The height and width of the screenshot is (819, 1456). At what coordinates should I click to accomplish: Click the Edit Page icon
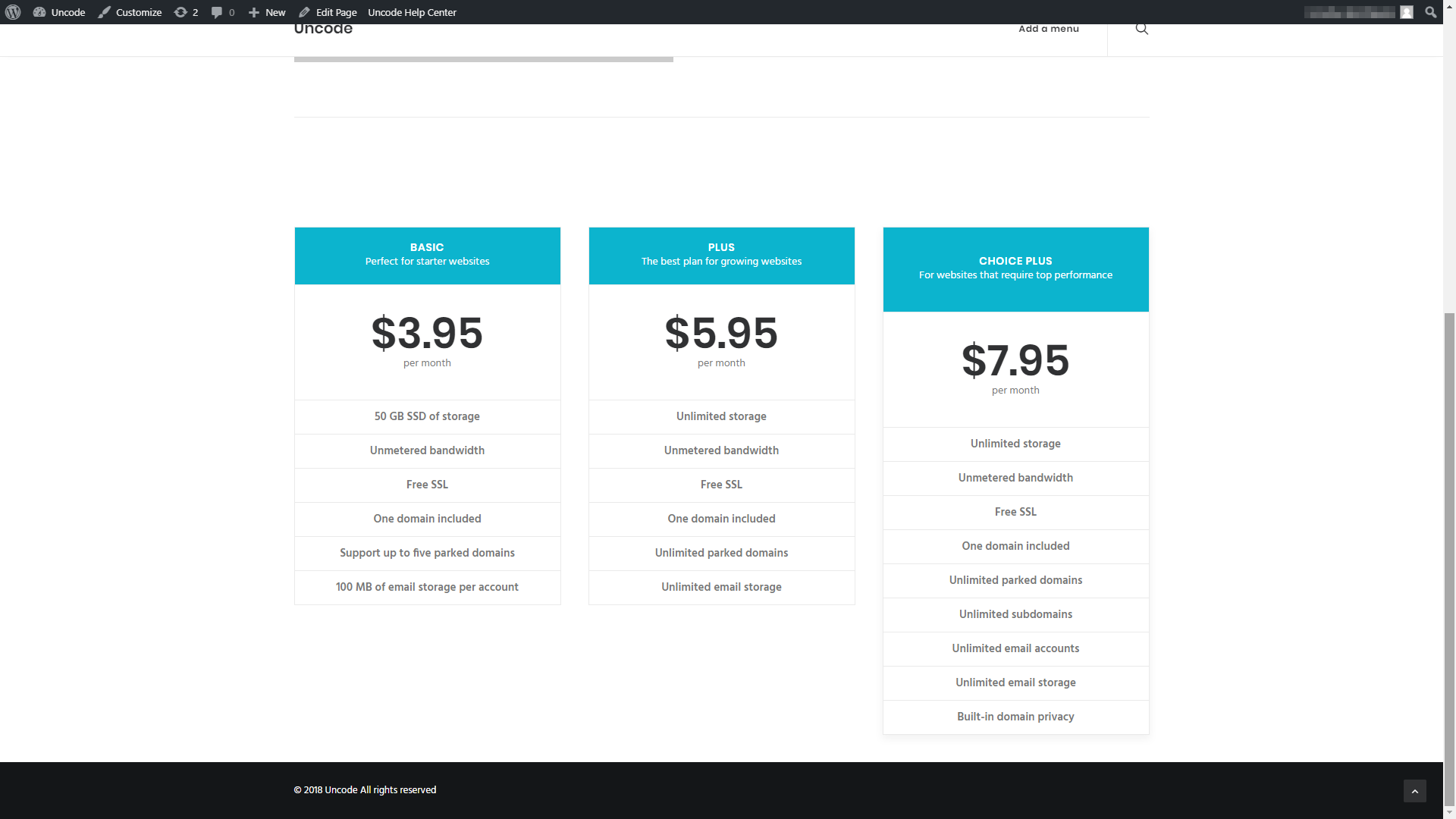(x=303, y=12)
